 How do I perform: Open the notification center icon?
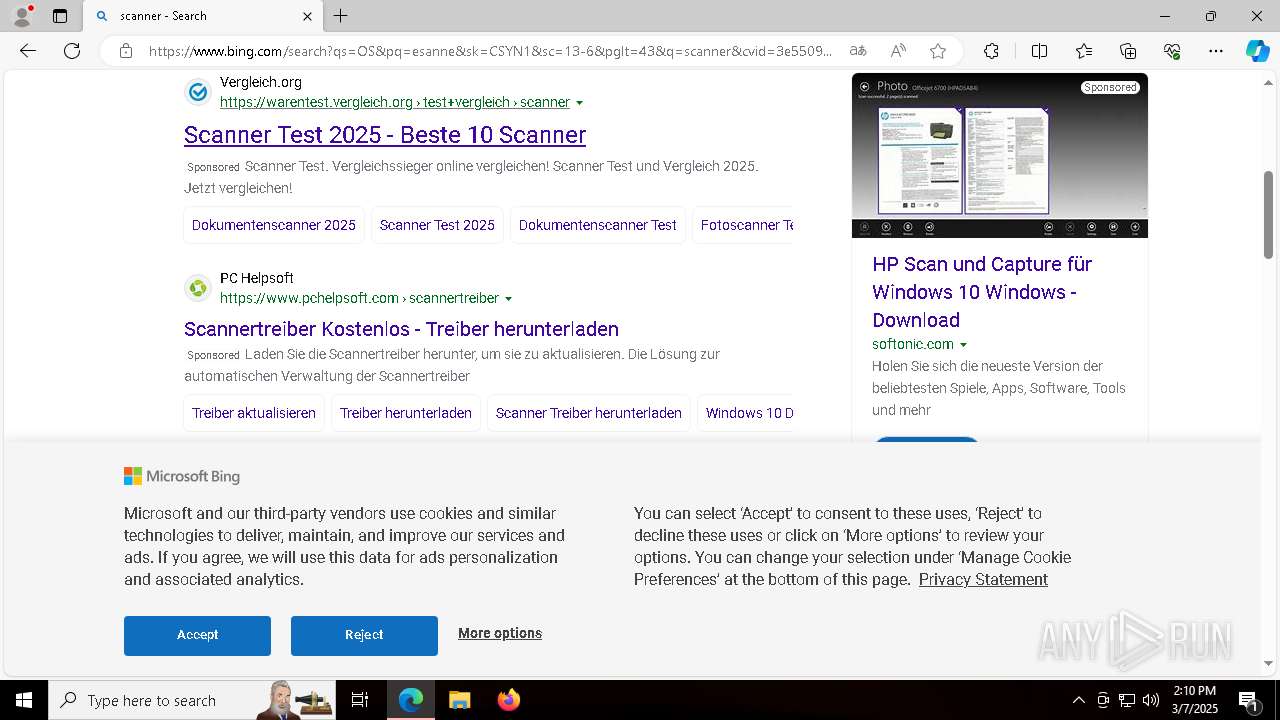(1248, 700)
